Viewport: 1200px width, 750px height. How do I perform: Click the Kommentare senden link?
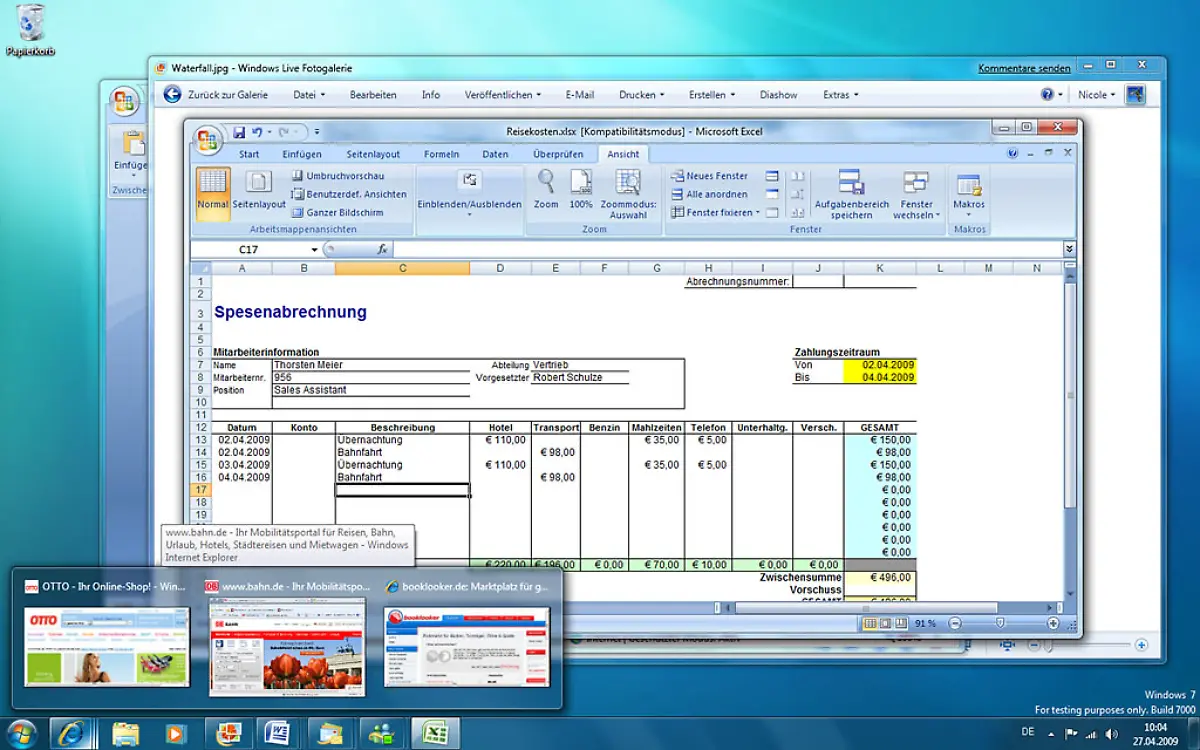(x=1024, y=67)
